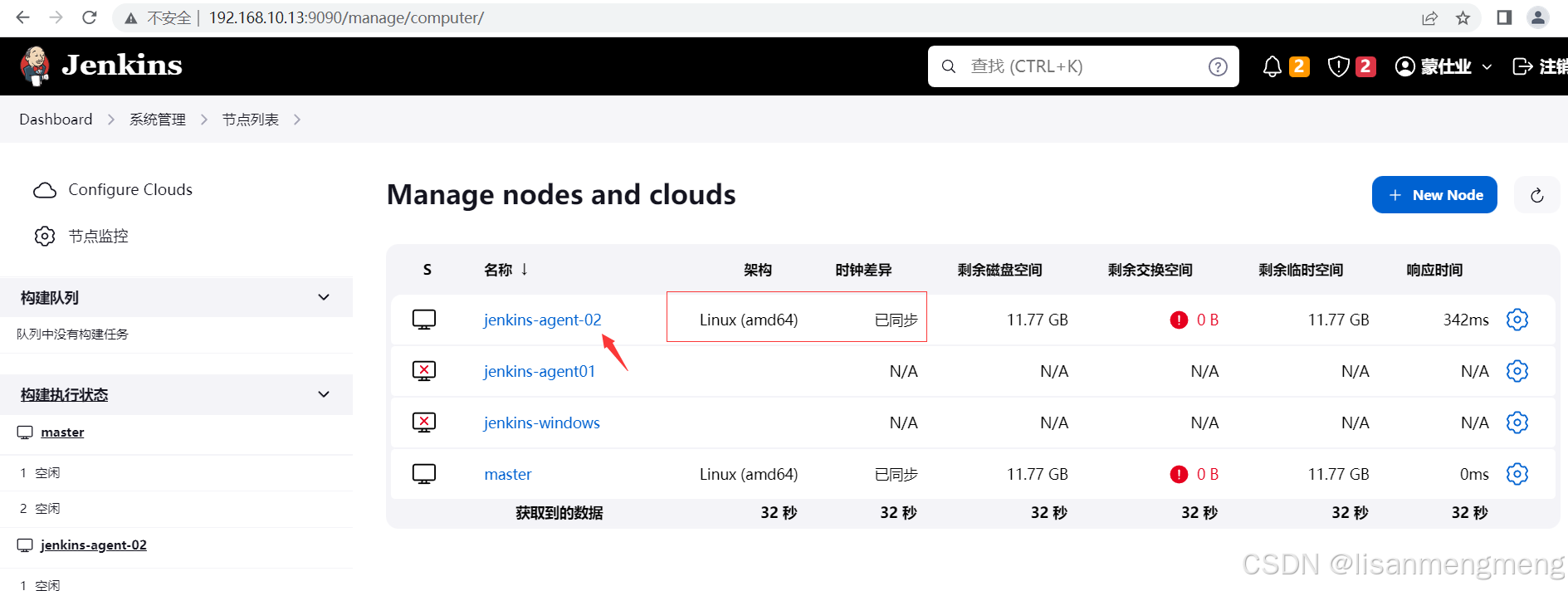Open the jenkins-windows node link
This screenshot has height=591, width=1568.
(542, 422)
